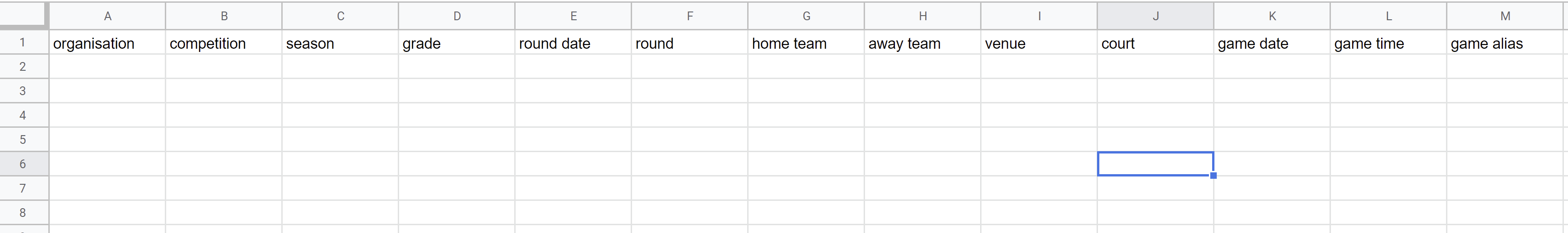This screenshot has width=1568, height=233.
Task: Select row 8 by its row number
Action: point(23,213)
